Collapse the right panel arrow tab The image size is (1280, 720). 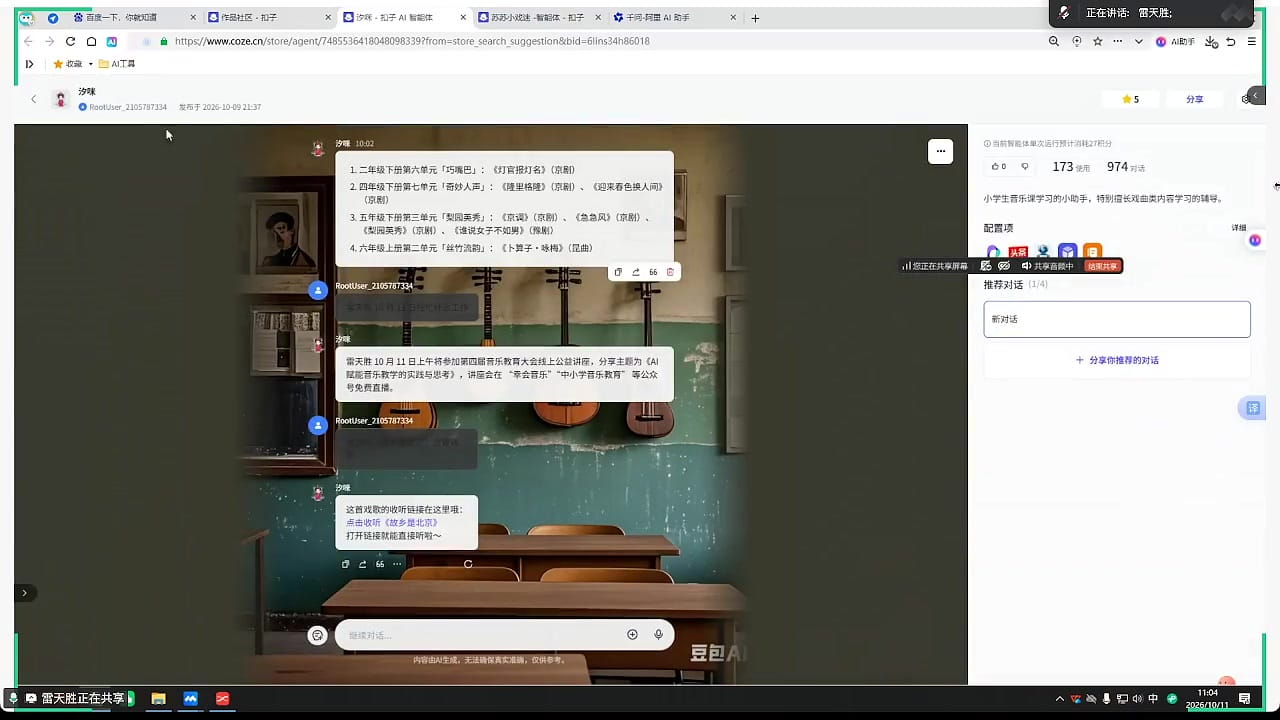(x=1256, y=95)
